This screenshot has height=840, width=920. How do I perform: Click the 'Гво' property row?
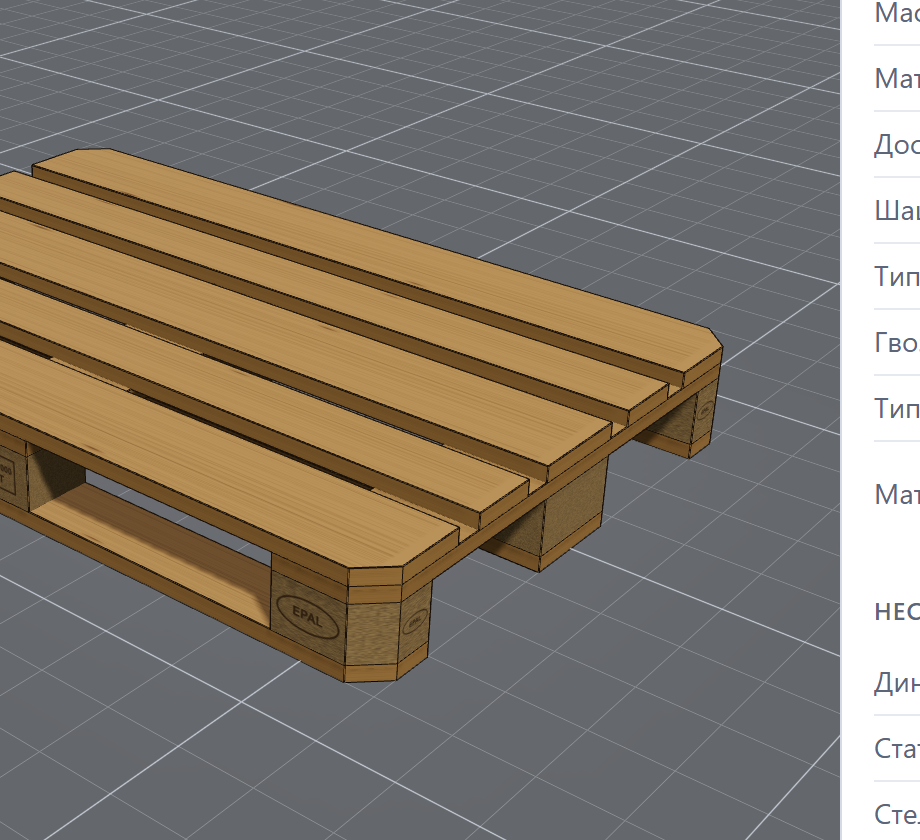[x=897, y=342]
